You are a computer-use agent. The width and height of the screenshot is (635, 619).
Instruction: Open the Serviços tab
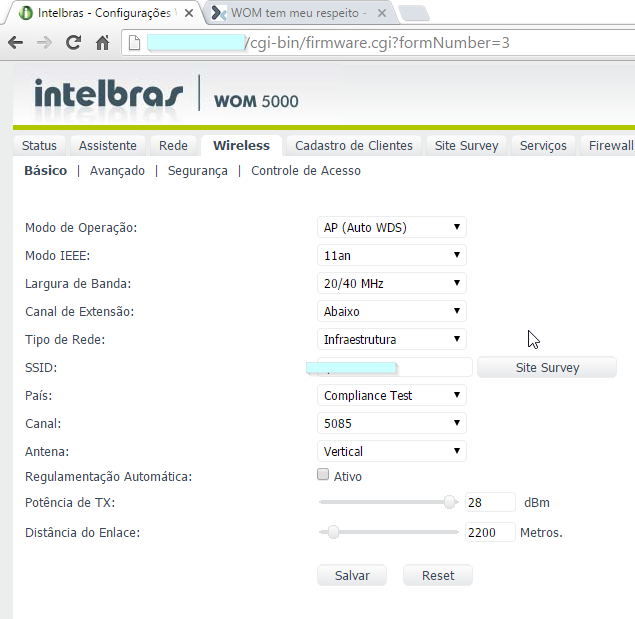click(543, 145)
